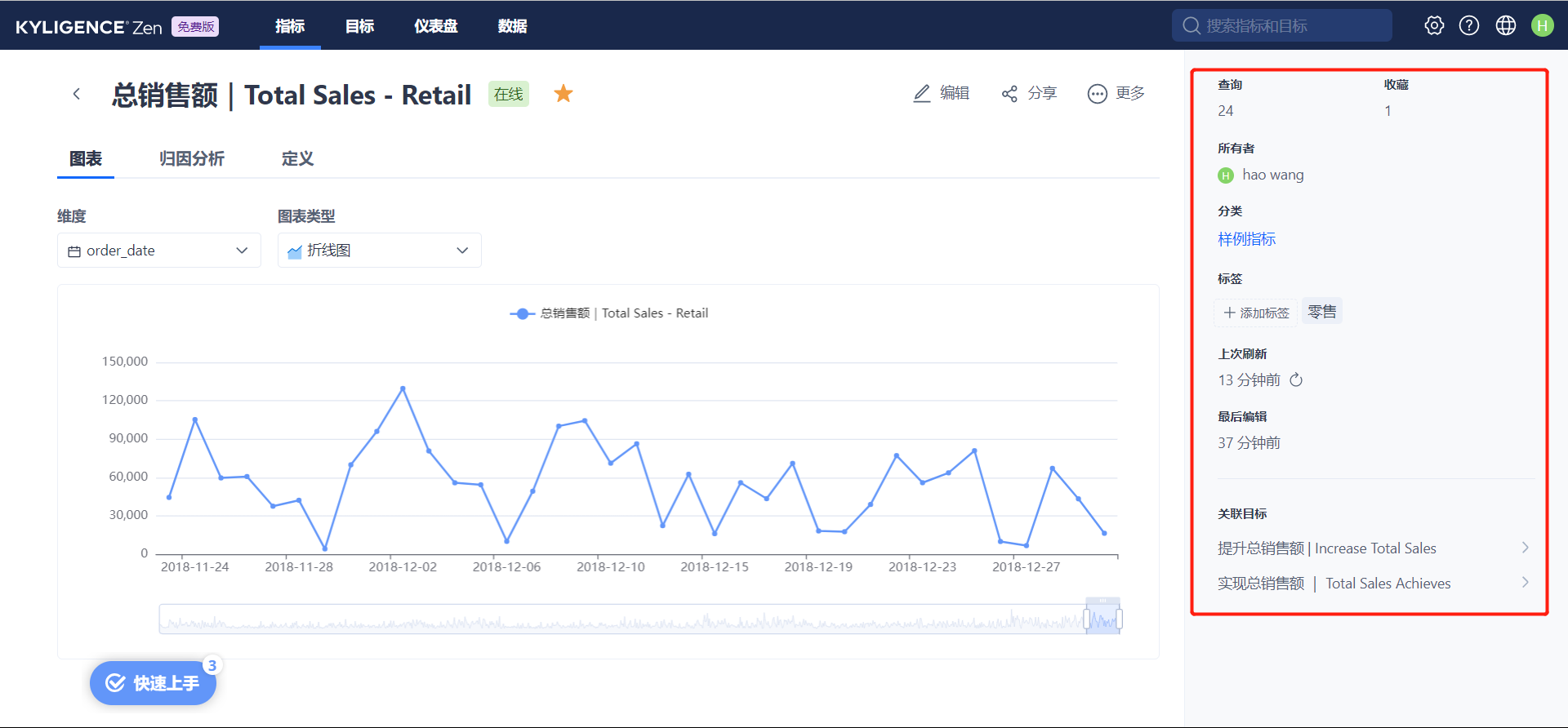The height and width of the screenshot is (728, 1568).
Task: Click the 150,000 y-axis label
Action: click(x=125, y=362)
